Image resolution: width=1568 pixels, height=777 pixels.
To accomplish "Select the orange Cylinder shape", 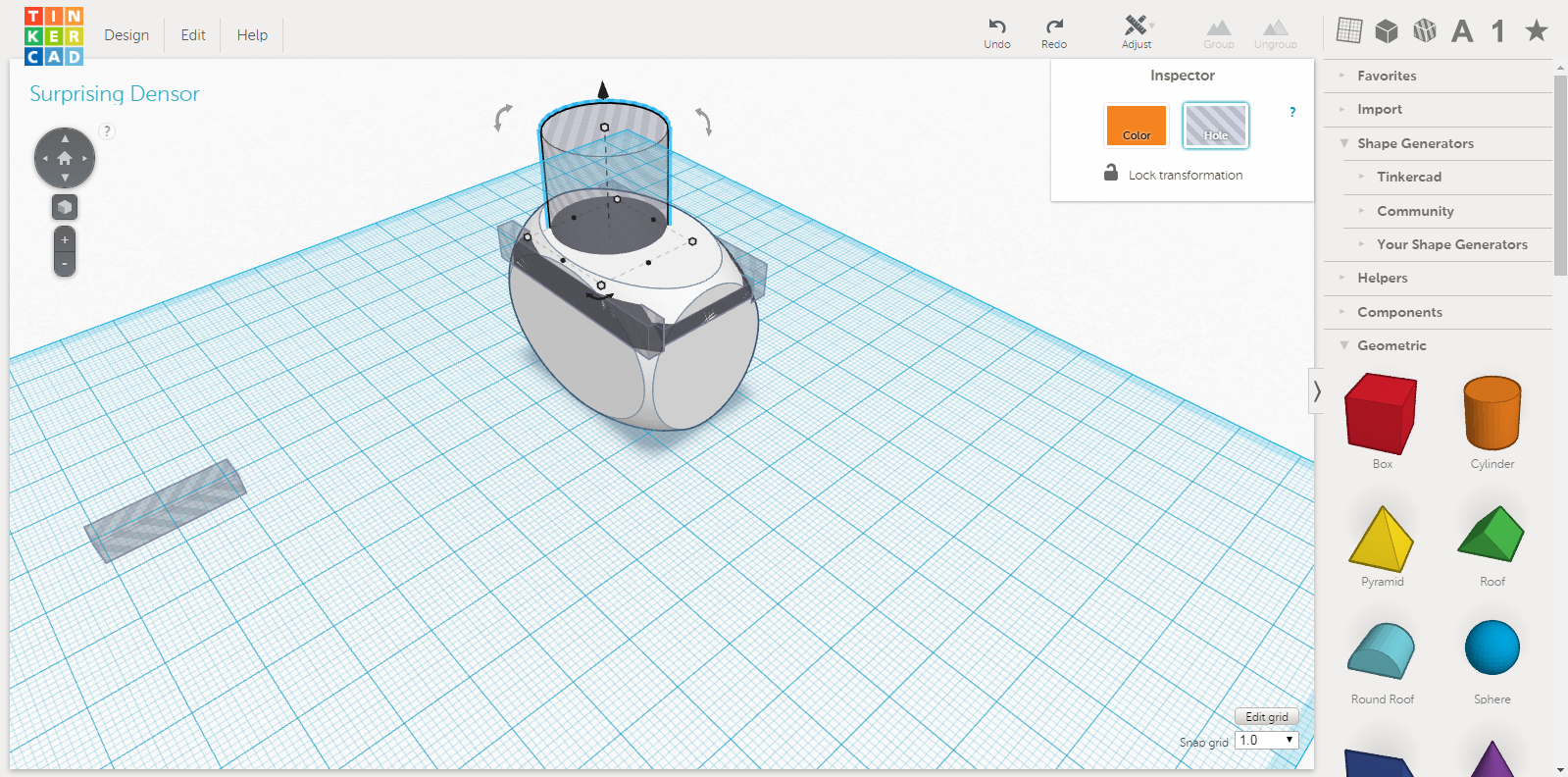I will coord(1492,413).
